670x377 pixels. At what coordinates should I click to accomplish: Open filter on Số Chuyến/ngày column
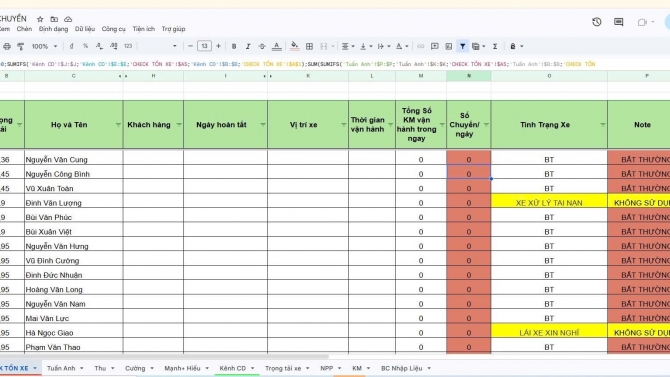(x=486, y=125)
